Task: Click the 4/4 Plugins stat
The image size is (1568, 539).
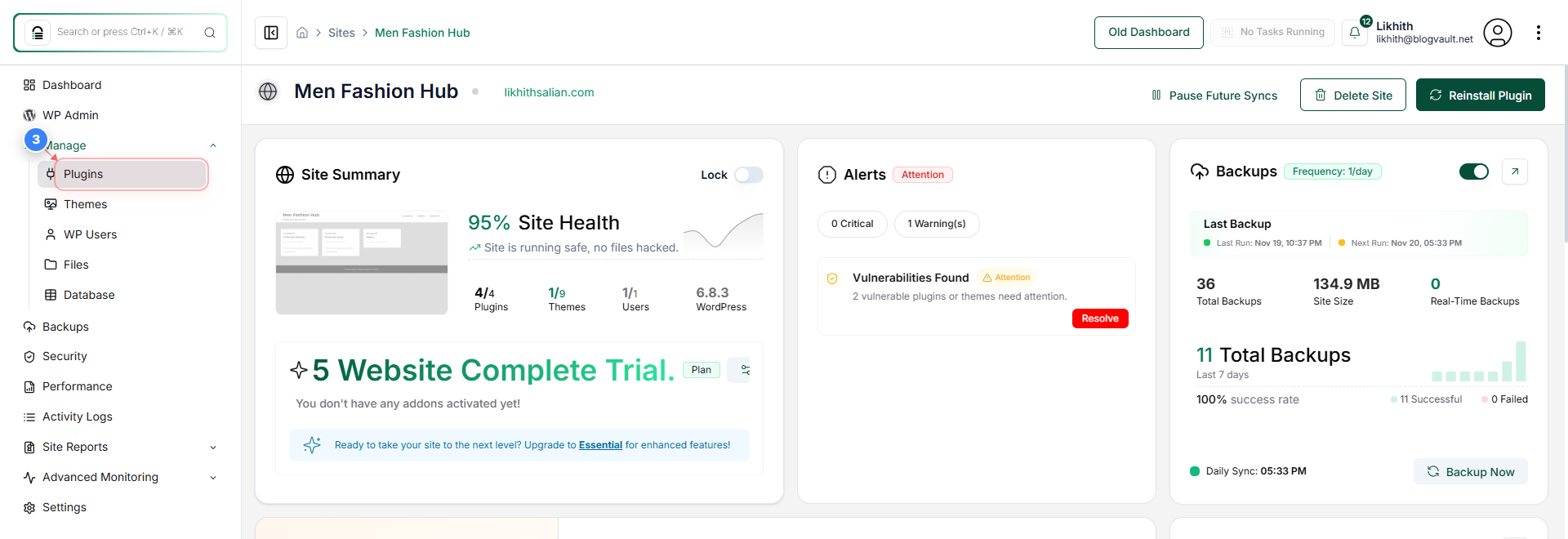Action: 491,299
